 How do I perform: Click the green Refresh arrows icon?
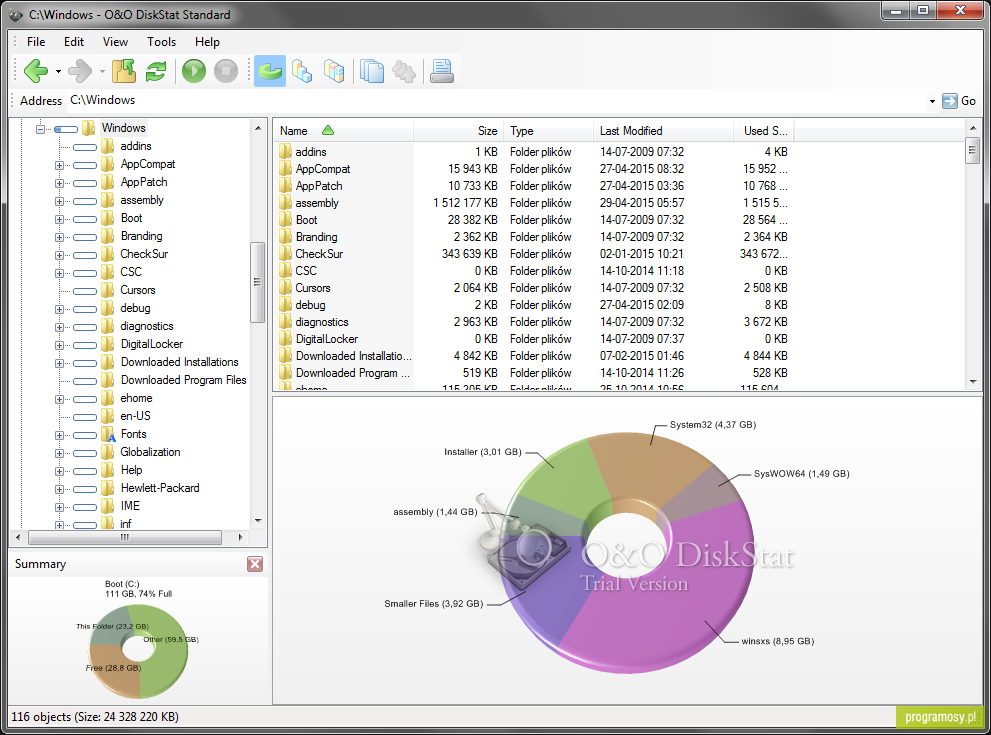[156, 71]
